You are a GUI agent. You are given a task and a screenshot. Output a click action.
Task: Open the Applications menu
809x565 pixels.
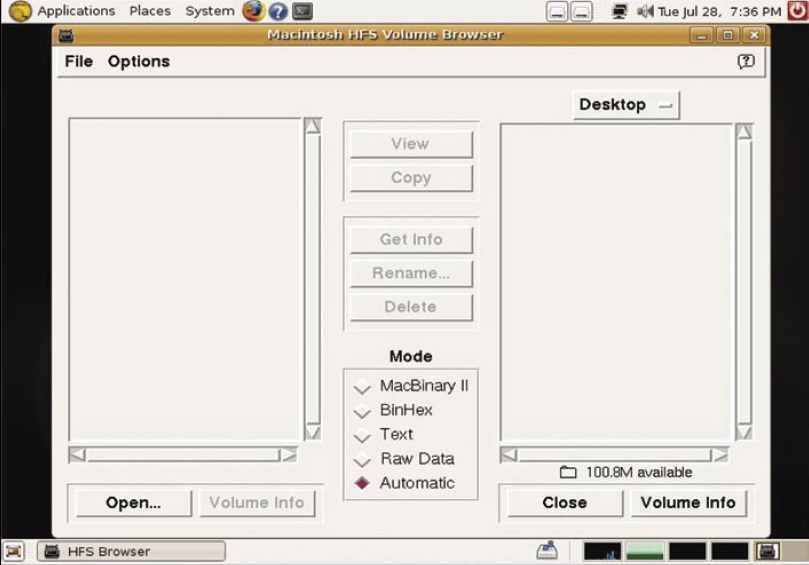(76, 11)
